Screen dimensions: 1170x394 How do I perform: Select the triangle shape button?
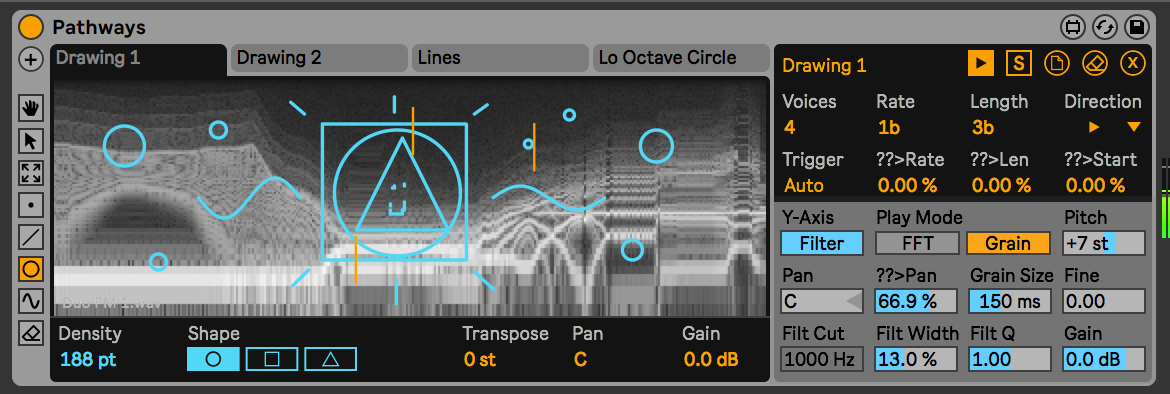331,359
